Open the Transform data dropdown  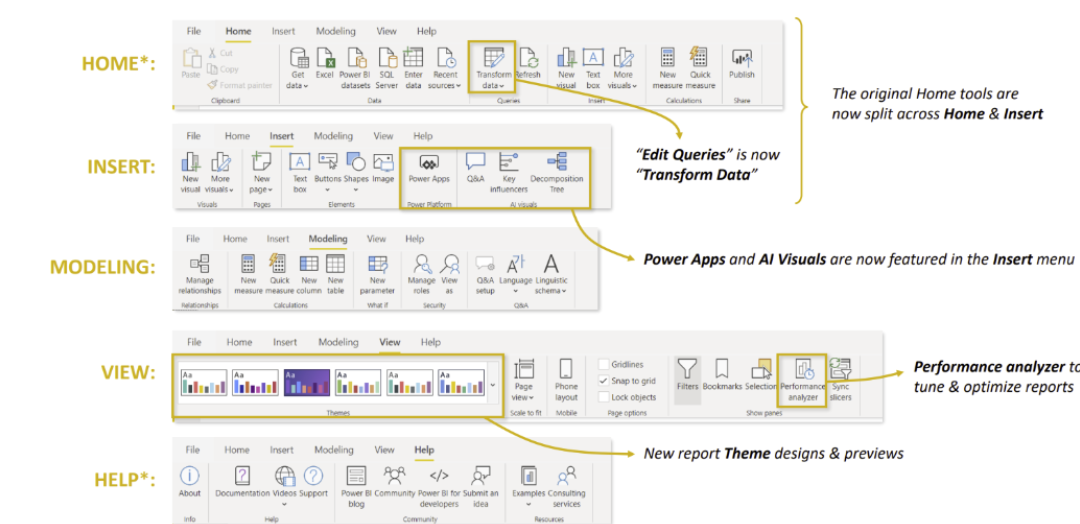pyautogui.click(x=494, y=68)
